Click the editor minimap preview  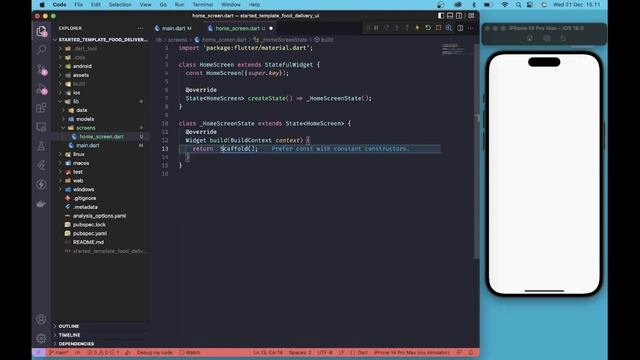[x=453, y=49]
